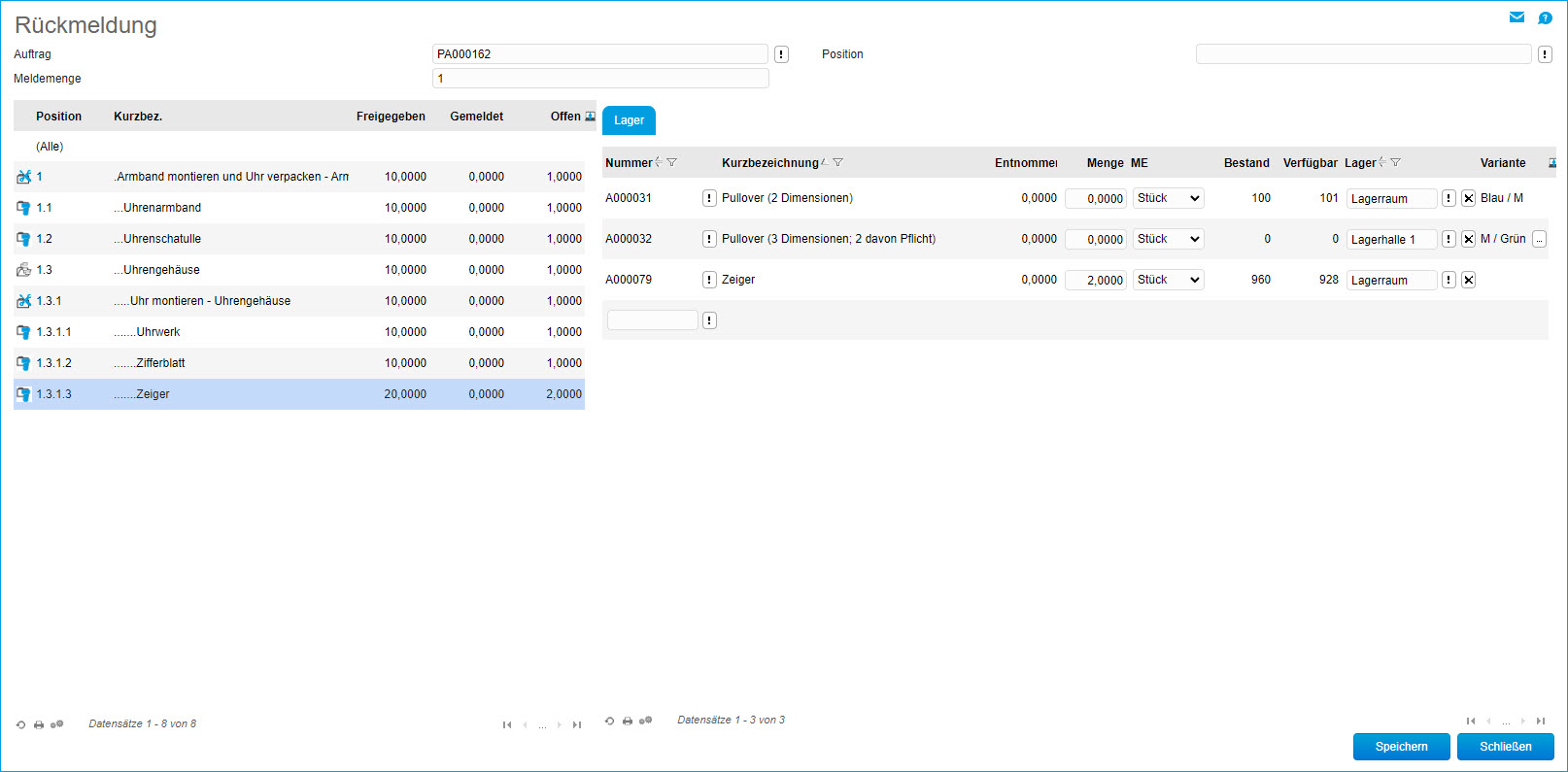This screenshot has height=772, width=1568.
Task: Jump to last page of Lager table
Action: point(1541,721)
